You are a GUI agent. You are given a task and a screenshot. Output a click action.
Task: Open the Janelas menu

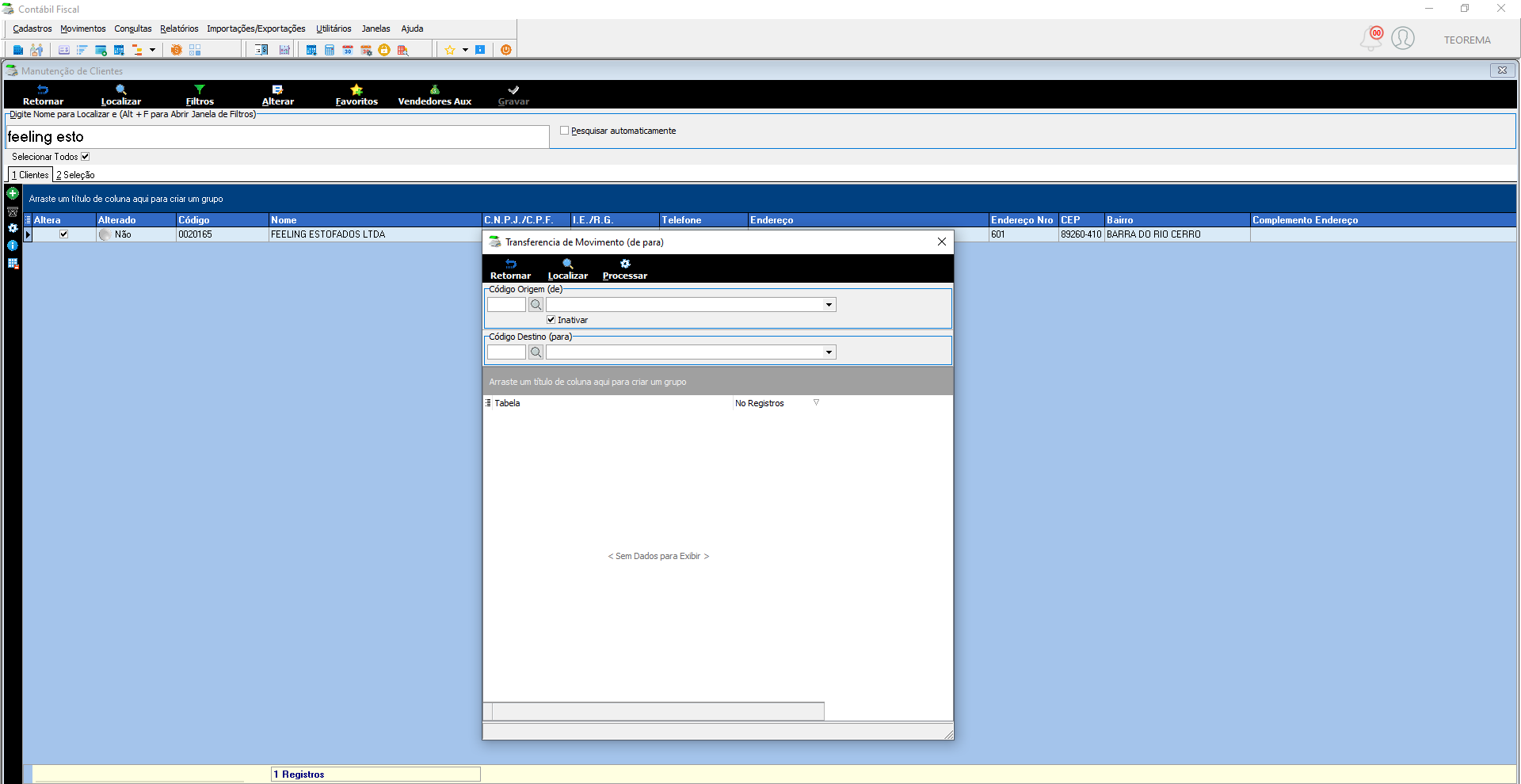(x=376, y=29)
